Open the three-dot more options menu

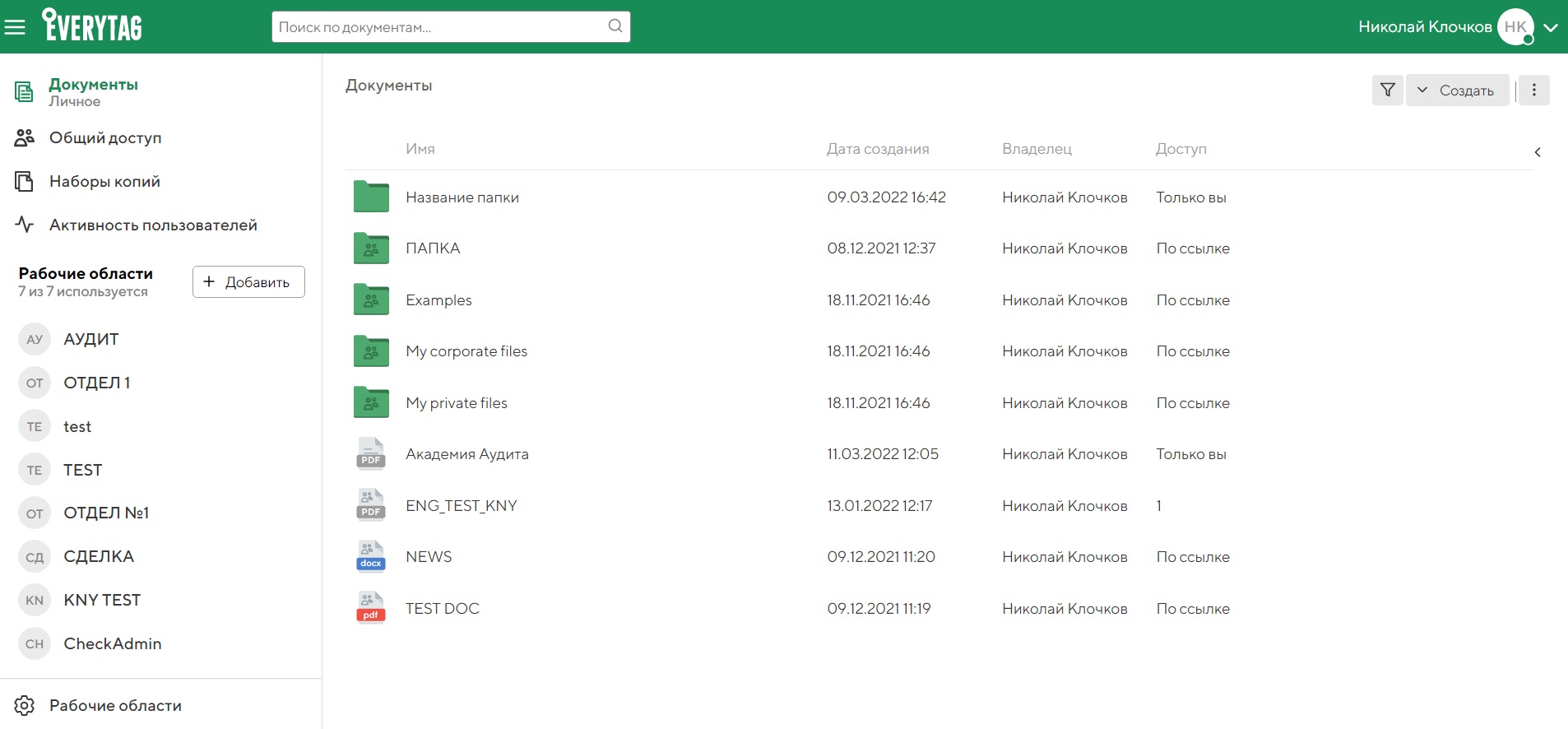coord(1533,91)
